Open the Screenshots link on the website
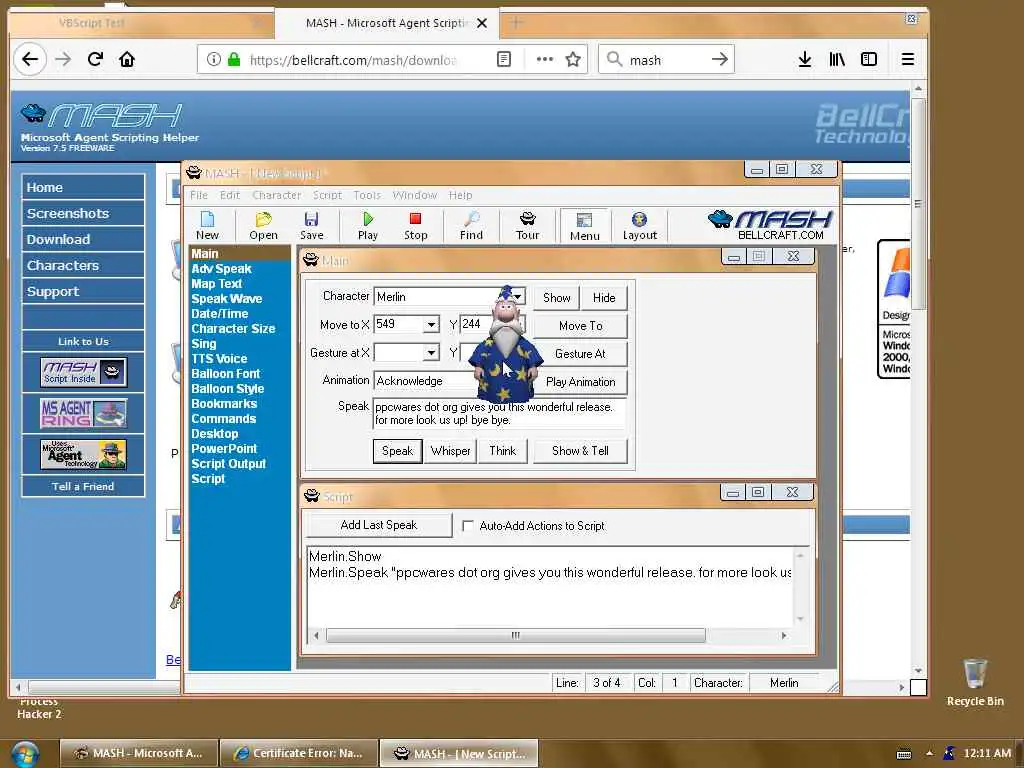 click(x=83, y=214)
